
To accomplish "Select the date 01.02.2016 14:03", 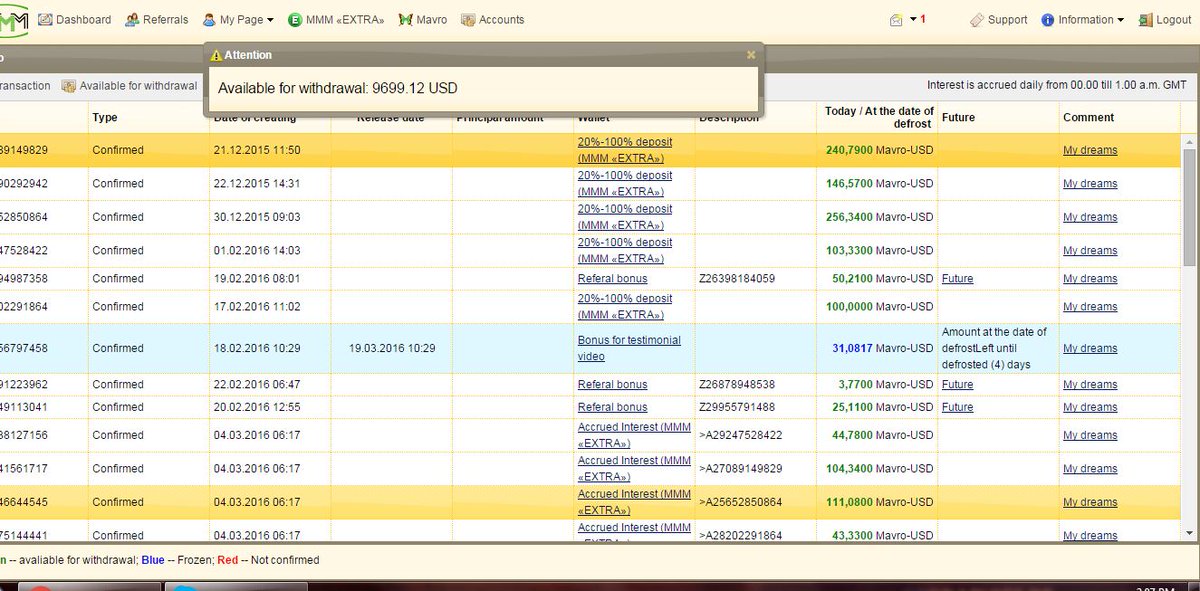I will tap(257, 251).
